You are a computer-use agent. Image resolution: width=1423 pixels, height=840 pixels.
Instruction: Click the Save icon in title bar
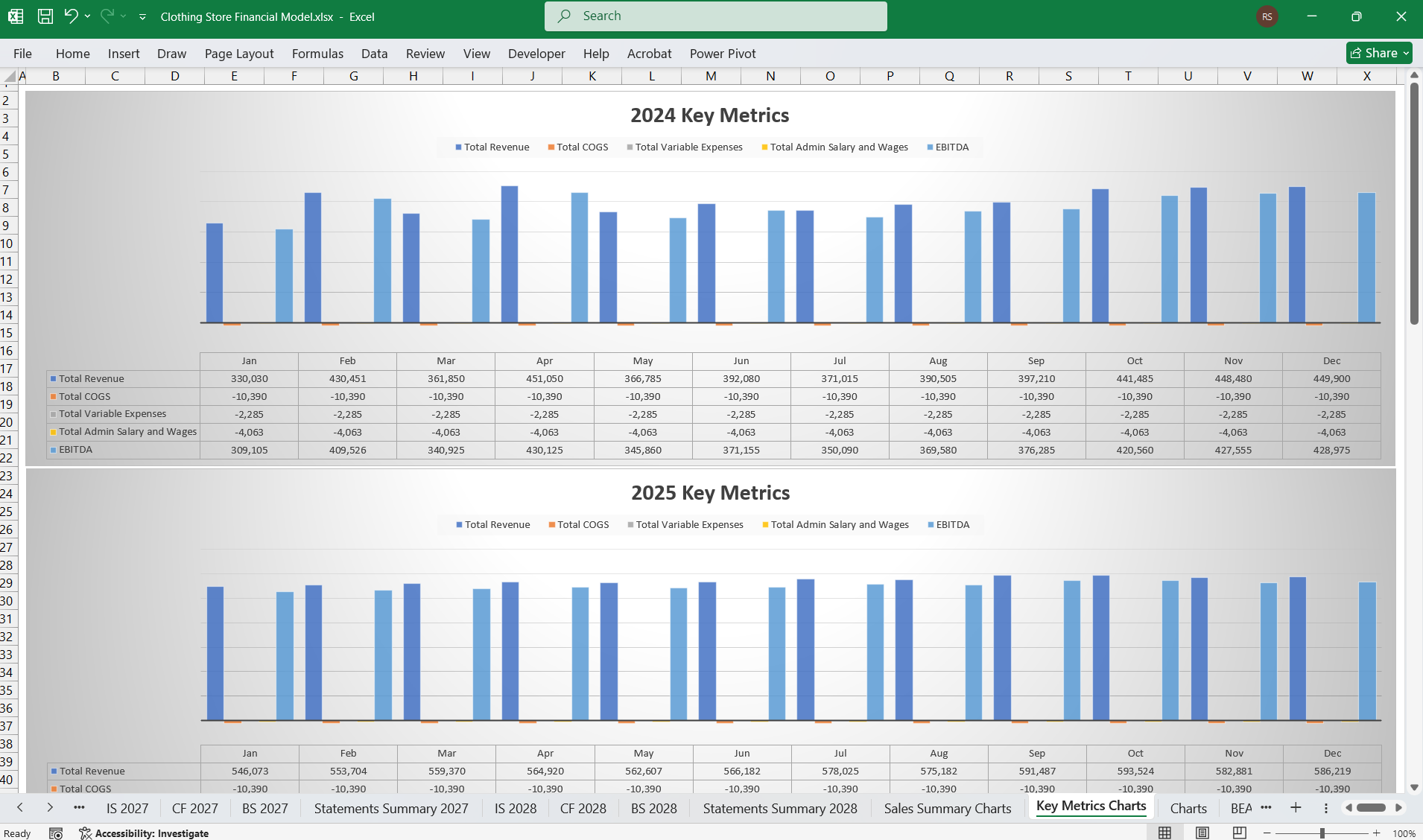[45, 16]
